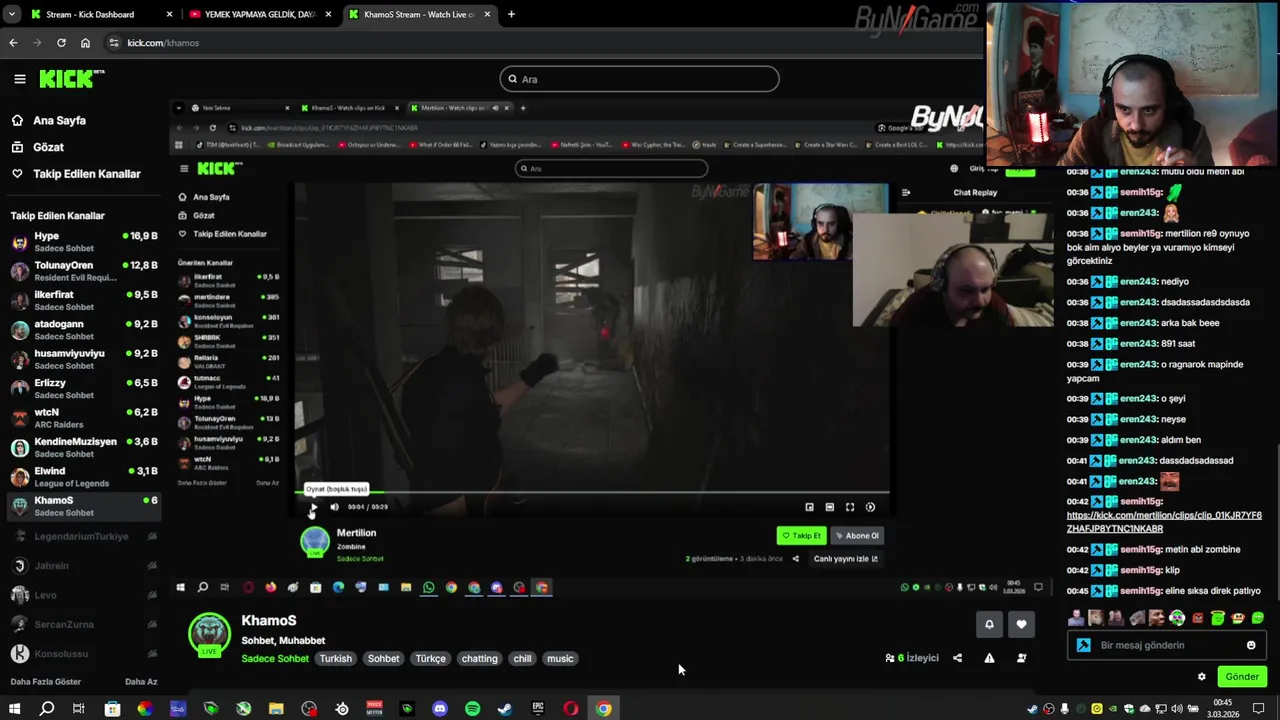Click the Kick logo

click(72, 79)
